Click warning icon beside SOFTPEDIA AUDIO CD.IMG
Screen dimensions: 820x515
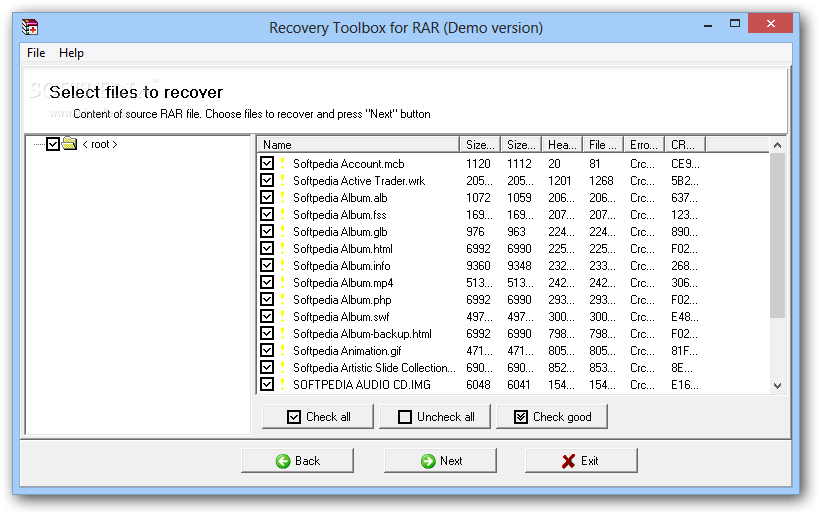coord(283,384)
